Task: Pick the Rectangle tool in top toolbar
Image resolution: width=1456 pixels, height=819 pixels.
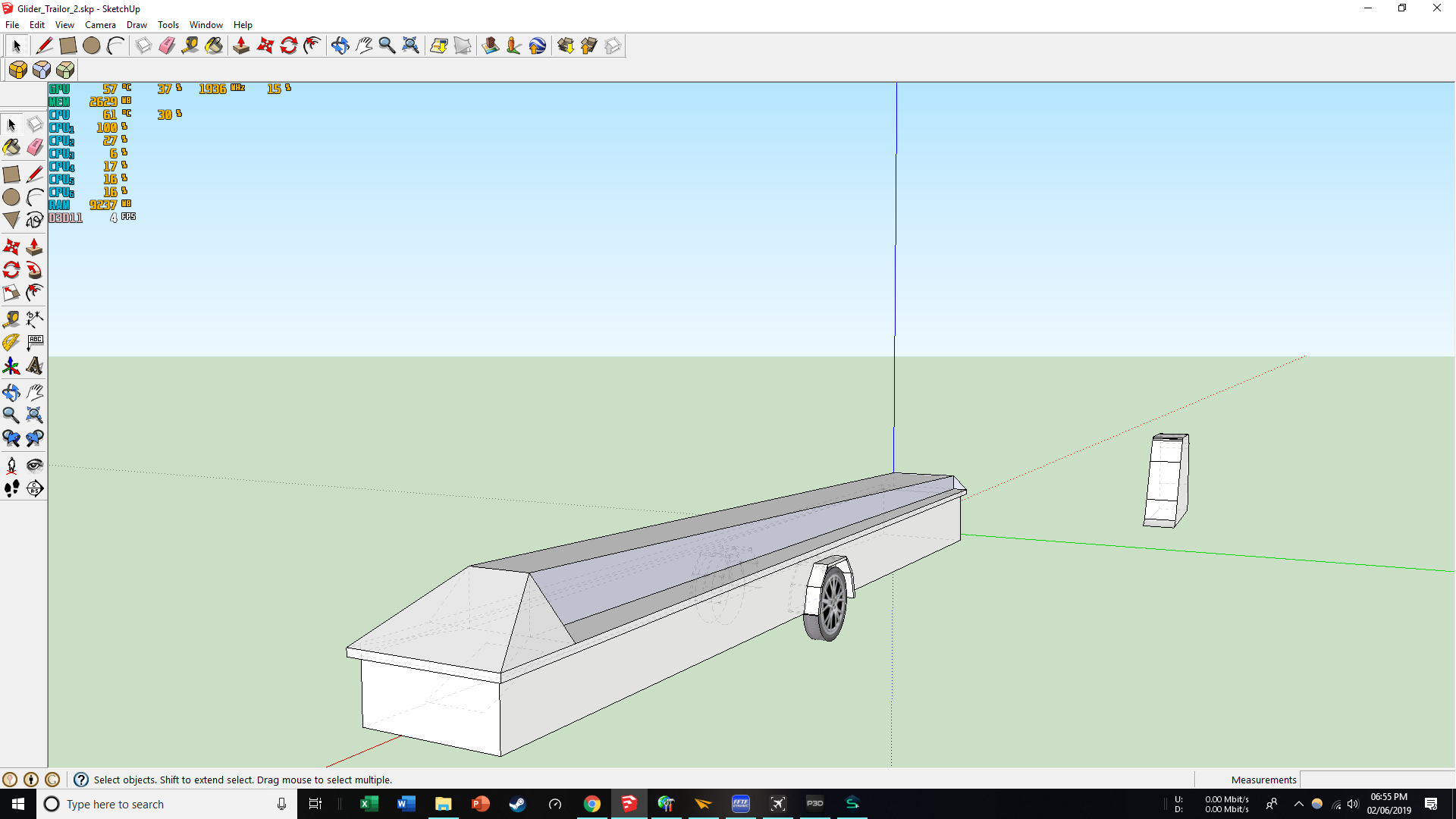Action: tap(68, 46)
